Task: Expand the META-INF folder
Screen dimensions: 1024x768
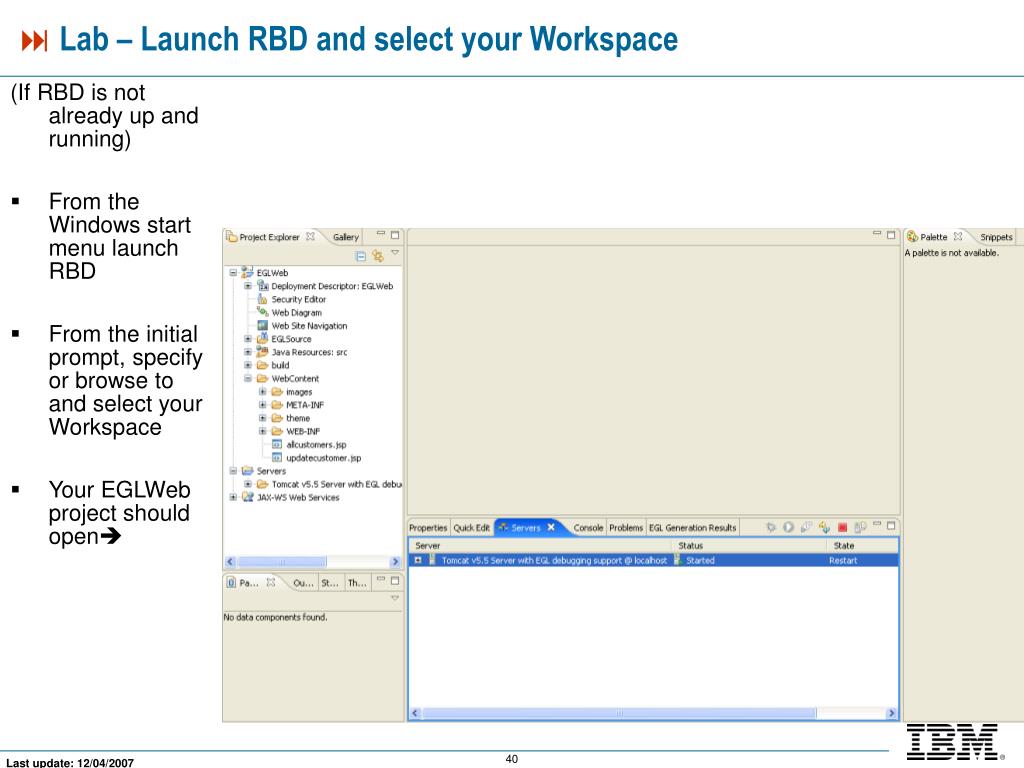Action: click(263, 405)
